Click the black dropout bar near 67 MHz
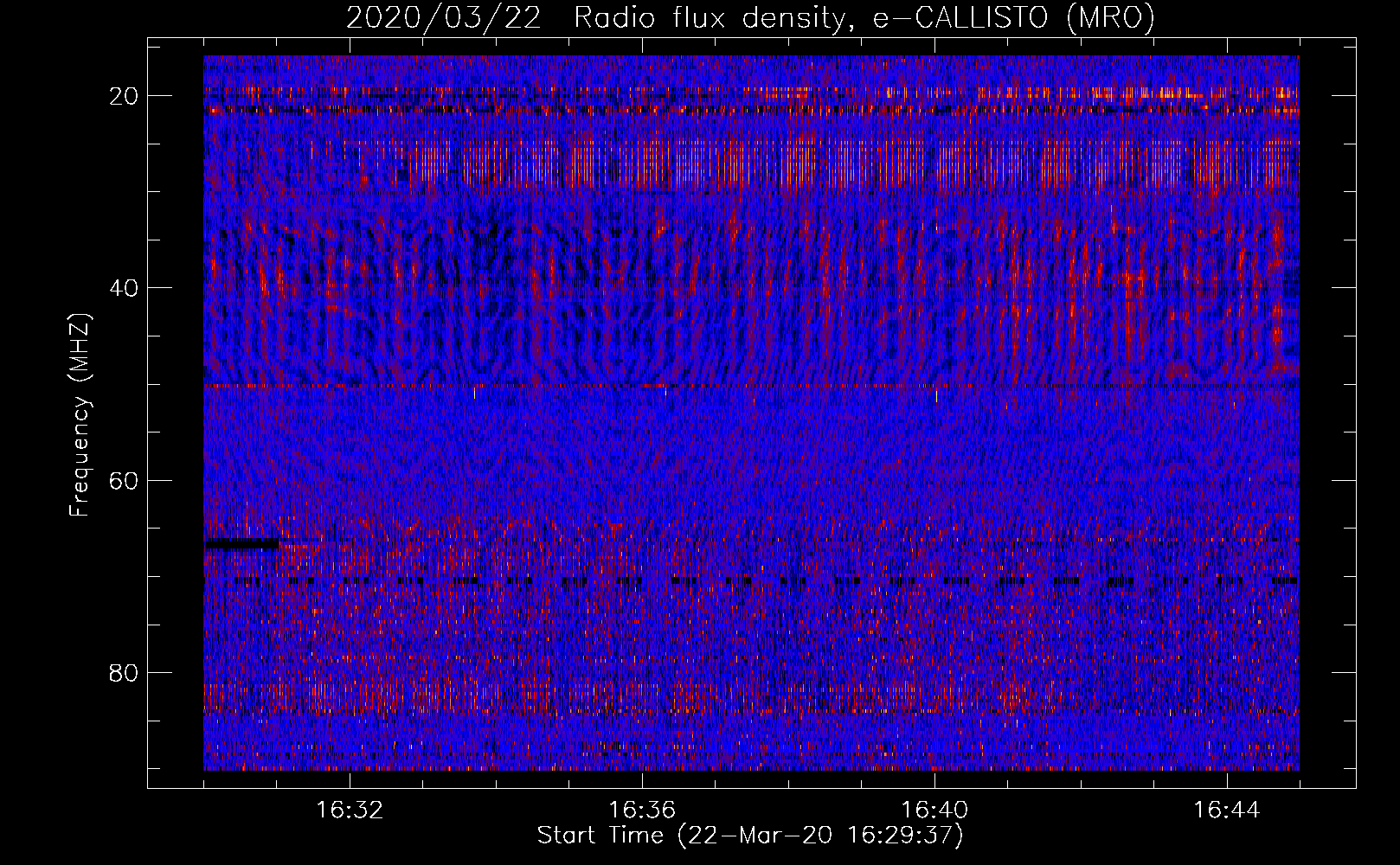 241,544
